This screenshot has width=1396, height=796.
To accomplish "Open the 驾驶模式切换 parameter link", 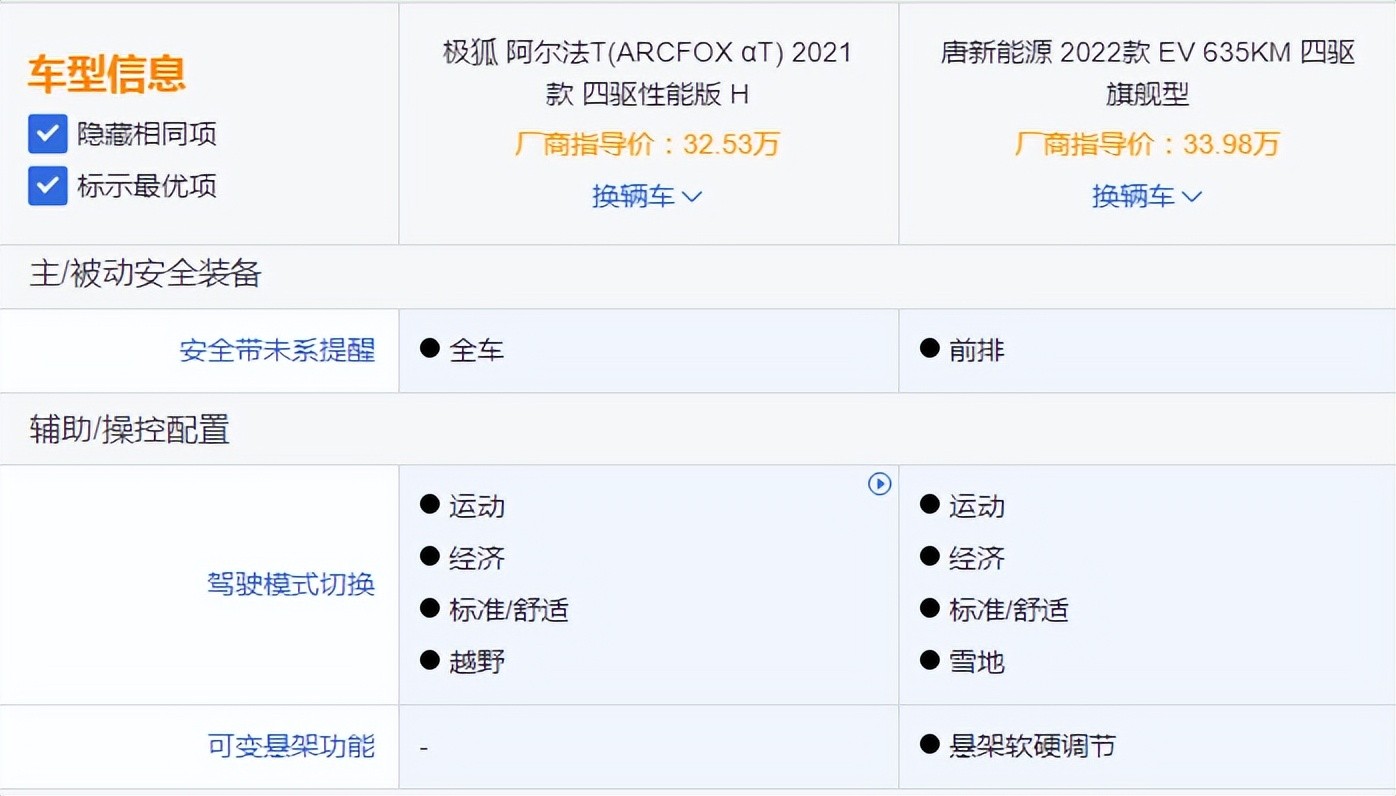I will click(x=290, y=584).
